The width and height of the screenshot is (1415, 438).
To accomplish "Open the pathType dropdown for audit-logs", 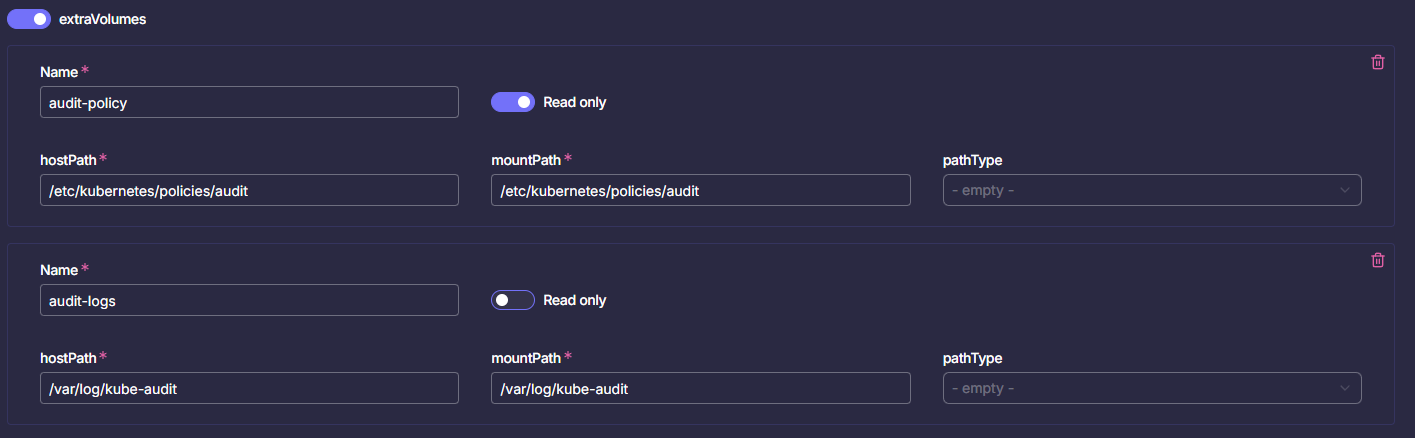I will coord(1152,388).
